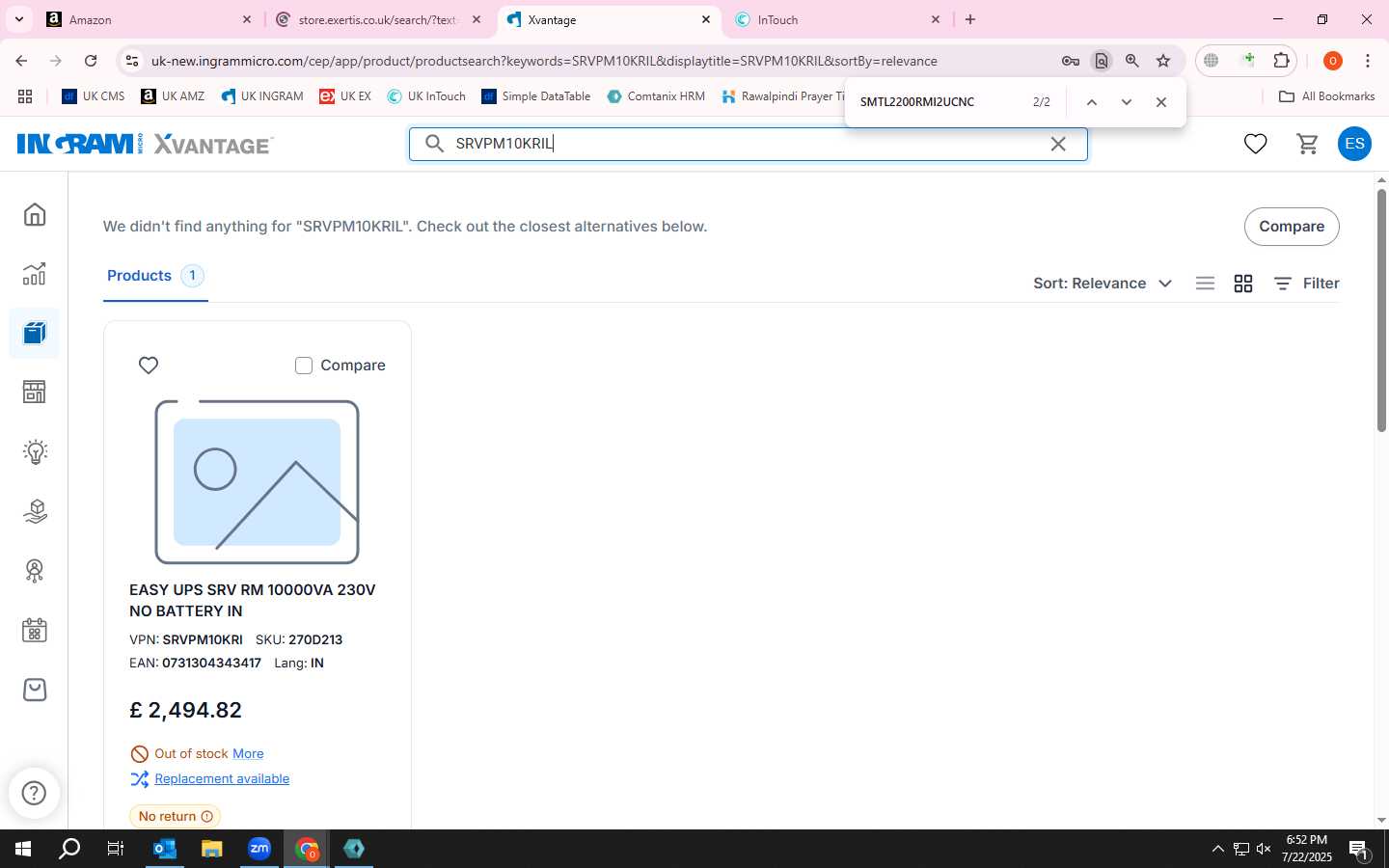Open the help question mark button

tap(34, 793)
